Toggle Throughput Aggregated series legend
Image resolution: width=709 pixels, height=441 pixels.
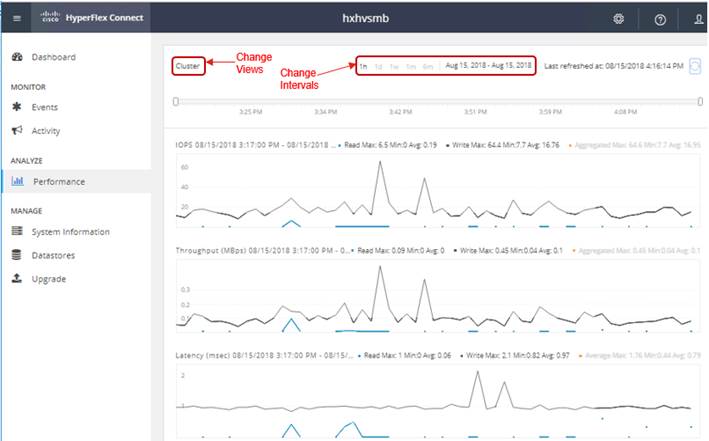(636, 250)
